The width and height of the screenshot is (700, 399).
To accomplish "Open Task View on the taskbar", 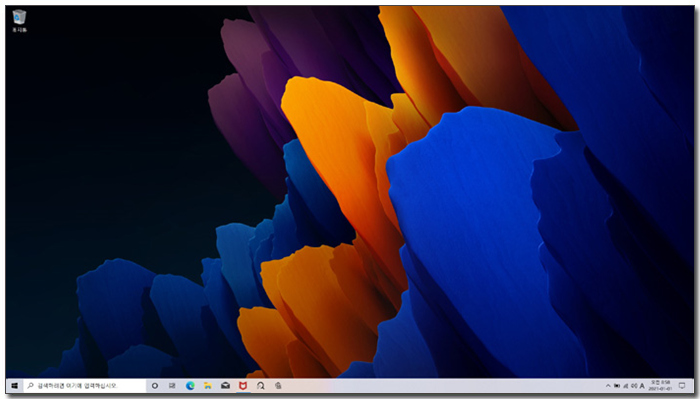I will 172,386.
